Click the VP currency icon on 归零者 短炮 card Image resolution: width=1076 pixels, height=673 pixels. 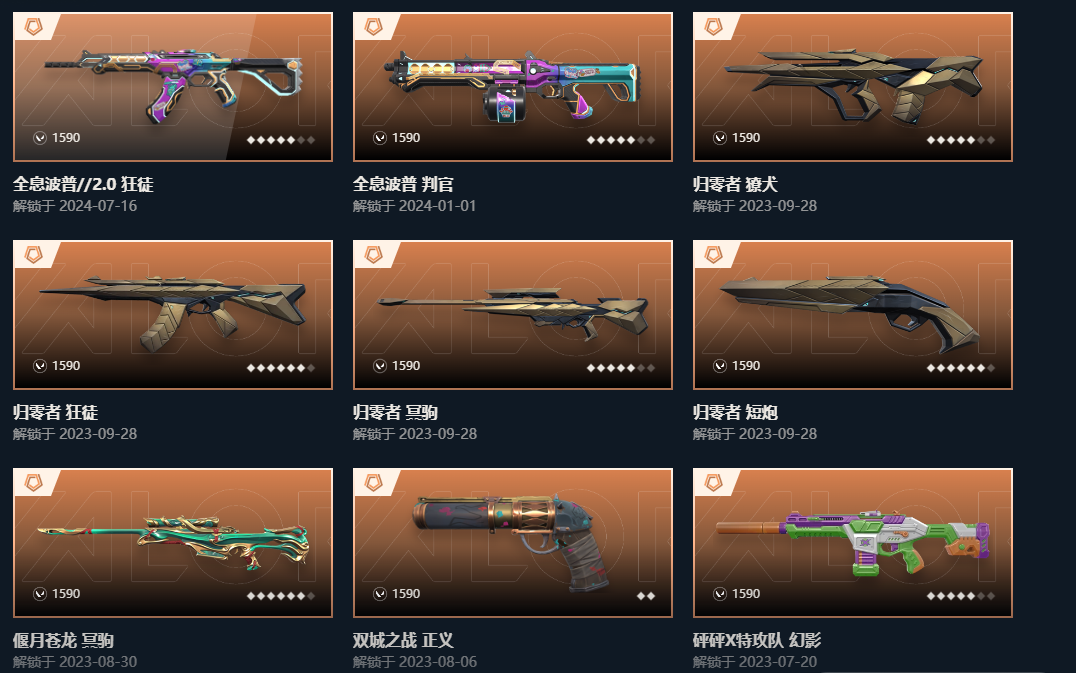(720, 366)
